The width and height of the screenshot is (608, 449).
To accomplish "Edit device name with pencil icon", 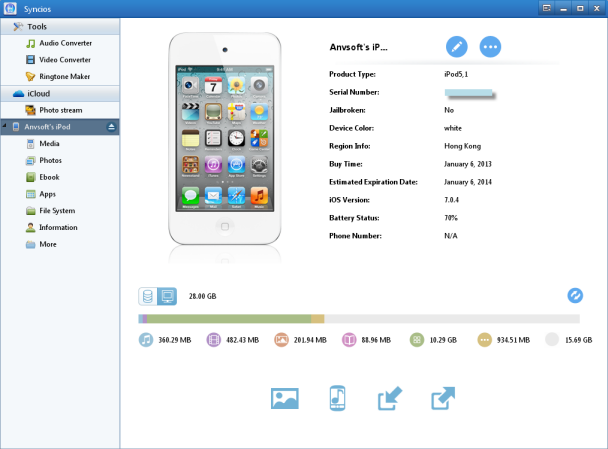I will click(x=457, y=47).
